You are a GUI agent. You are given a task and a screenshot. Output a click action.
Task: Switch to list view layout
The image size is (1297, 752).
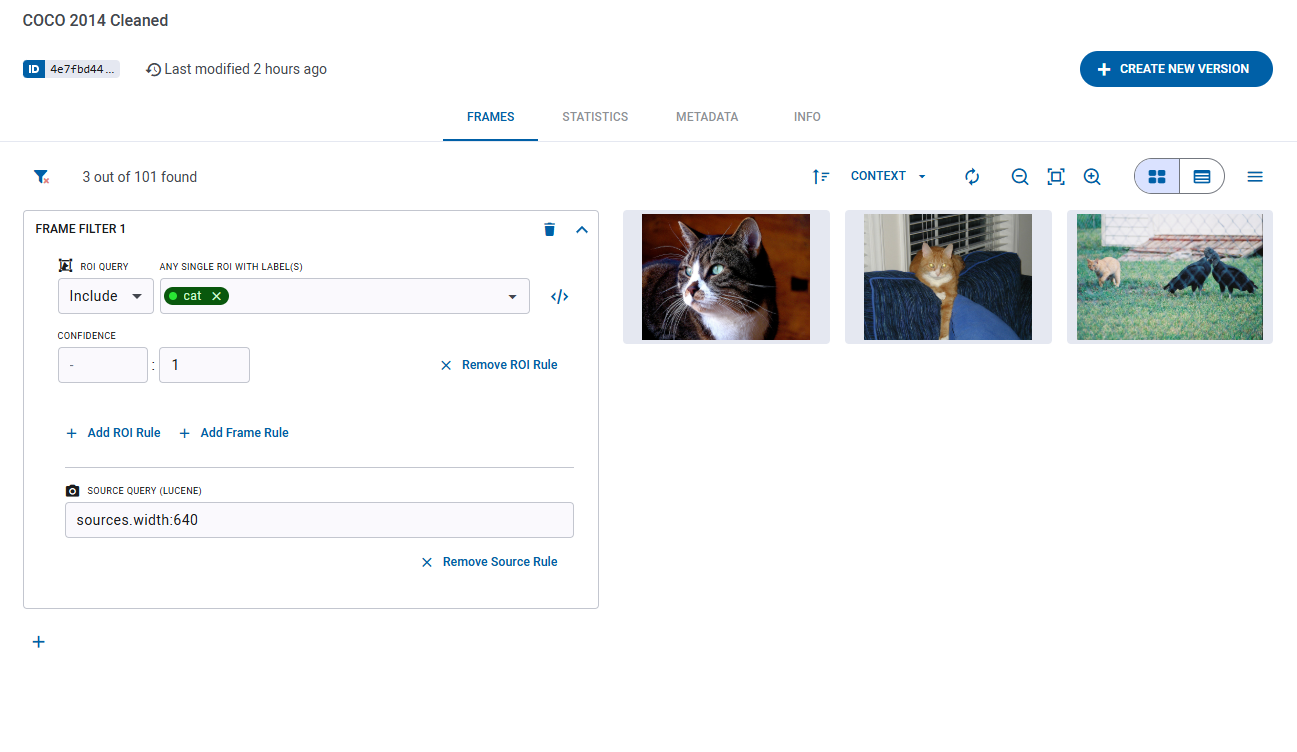point(1201,175)
